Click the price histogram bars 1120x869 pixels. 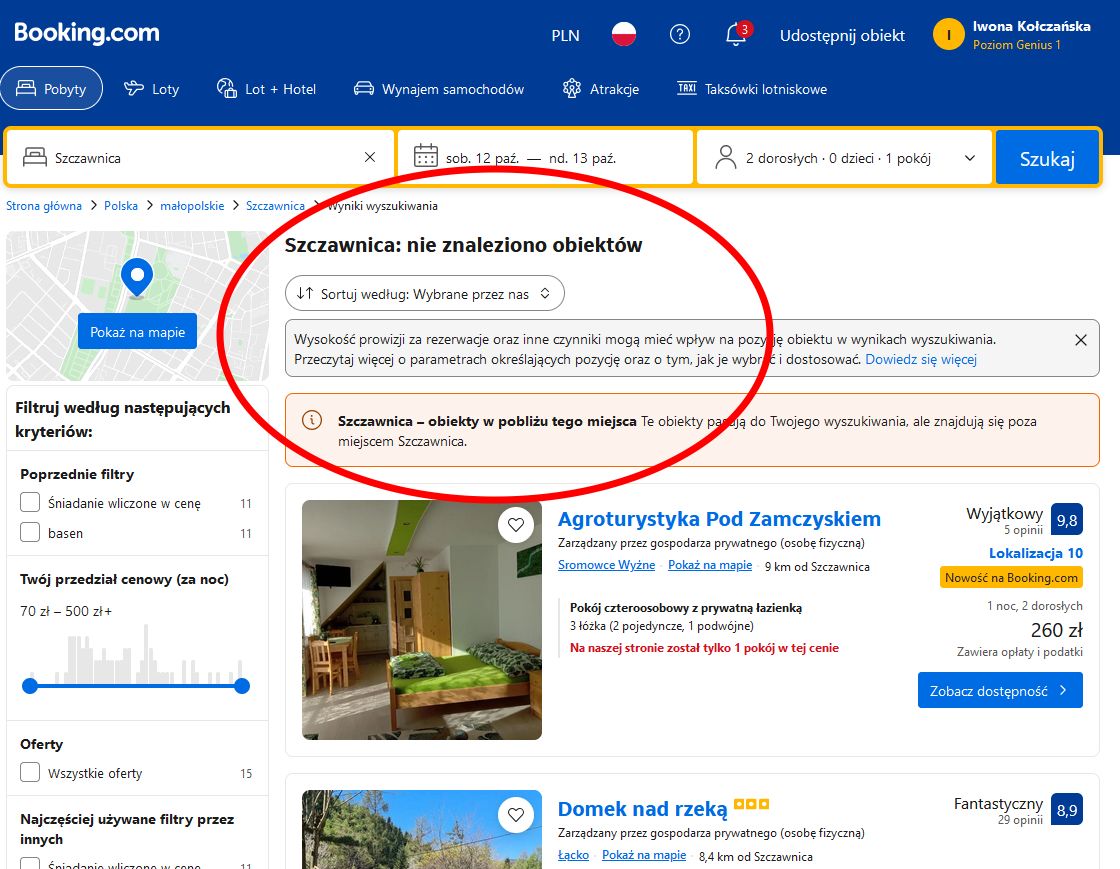coord(136,654)
